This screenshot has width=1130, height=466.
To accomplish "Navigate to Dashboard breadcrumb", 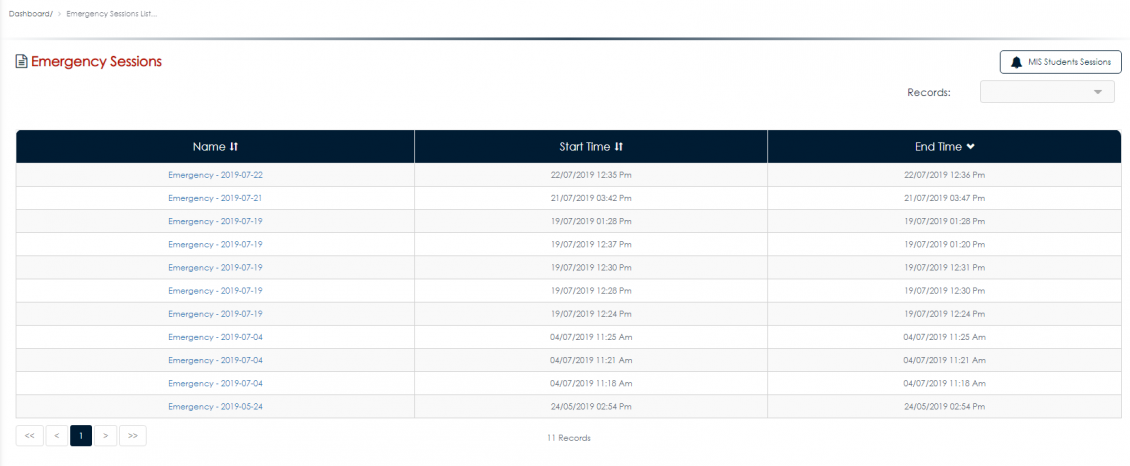I will click(30, 14).
